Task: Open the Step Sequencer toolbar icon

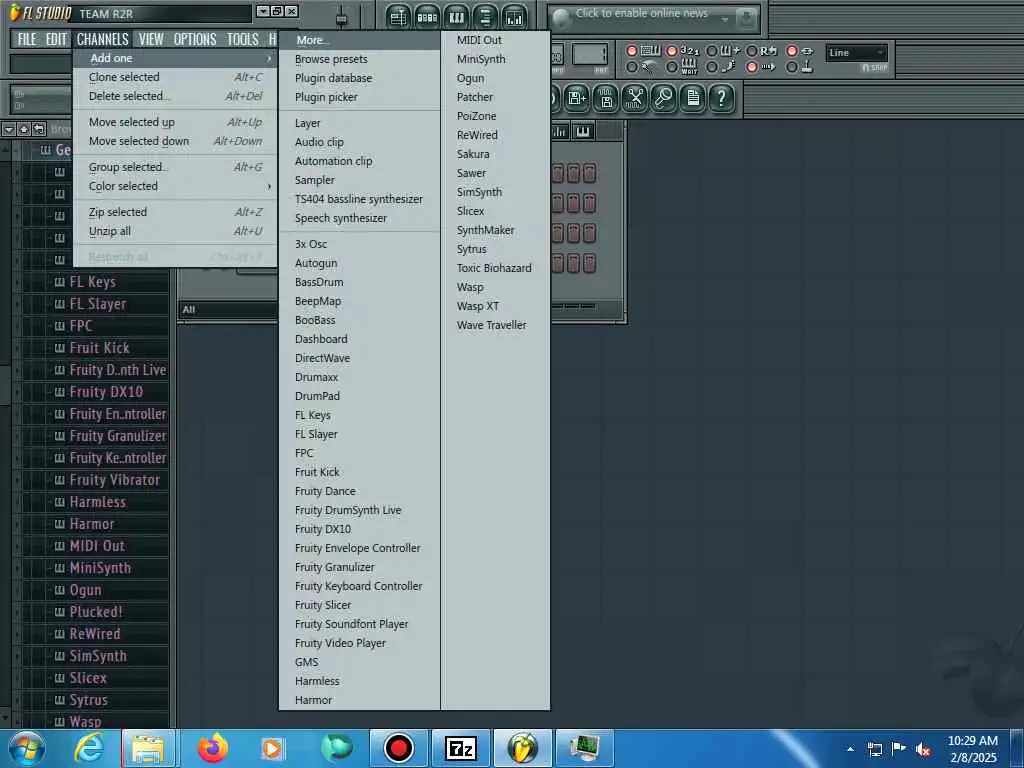Action: 427,17
